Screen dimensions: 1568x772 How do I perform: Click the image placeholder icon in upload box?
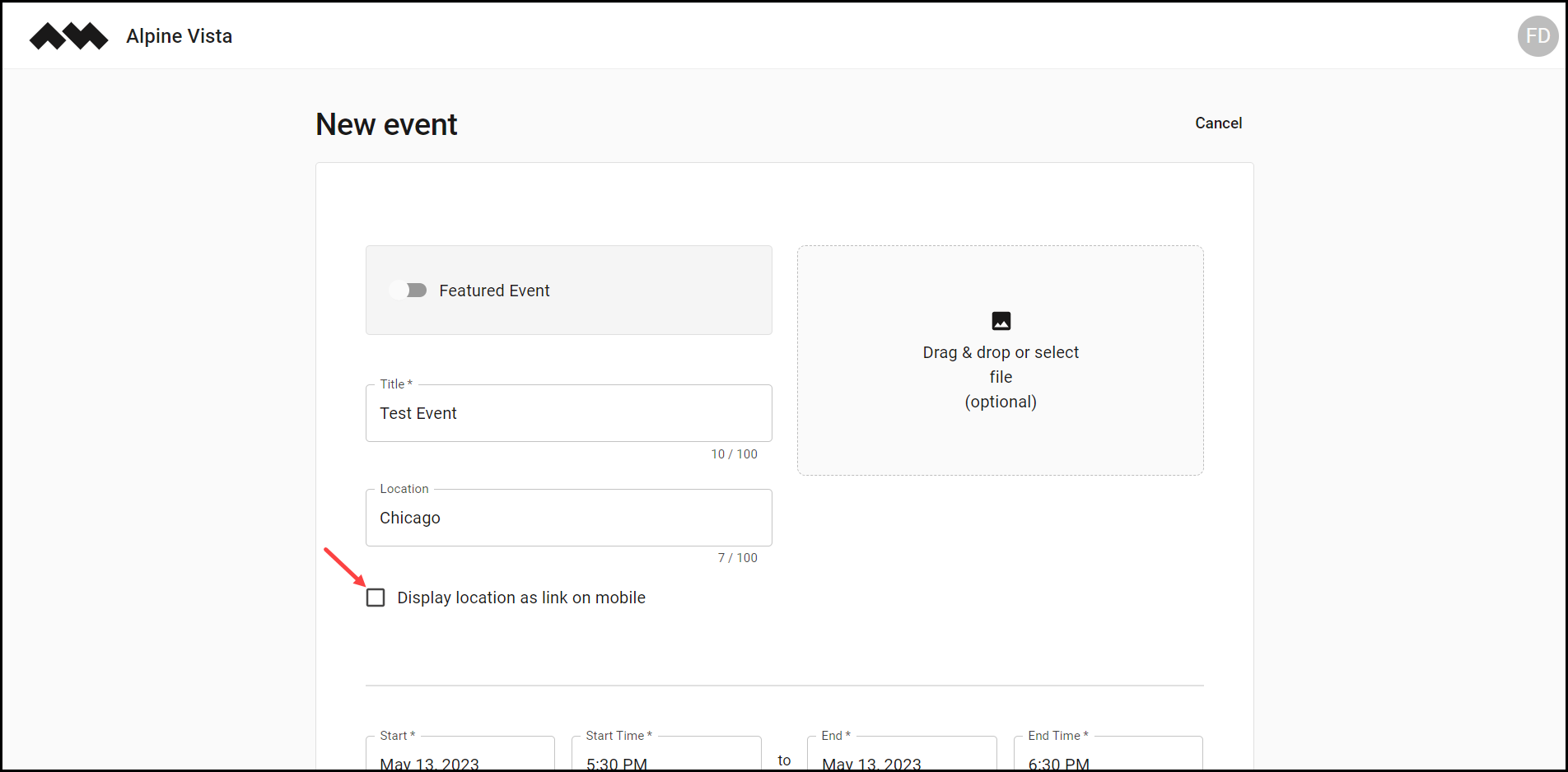click(x=1000, y=321)
